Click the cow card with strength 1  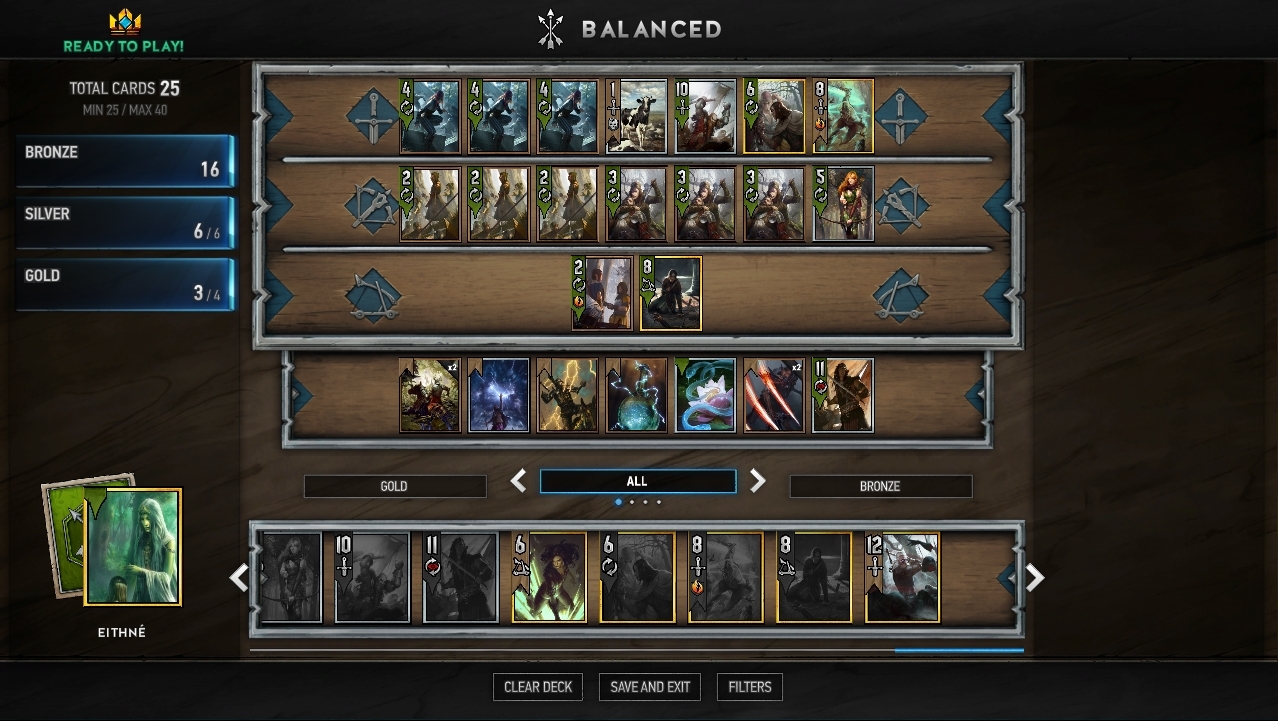(636, 116)
